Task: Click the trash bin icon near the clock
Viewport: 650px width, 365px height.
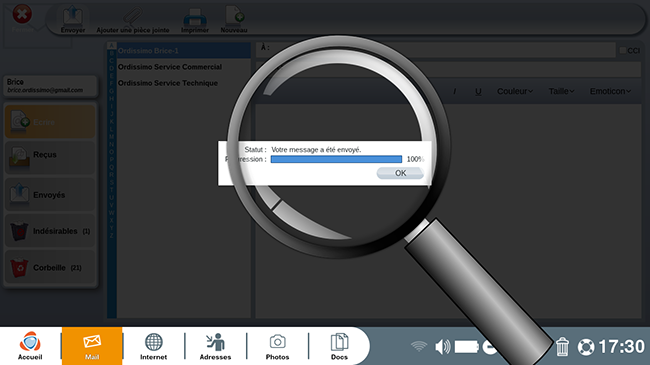Action: (562, 346)
